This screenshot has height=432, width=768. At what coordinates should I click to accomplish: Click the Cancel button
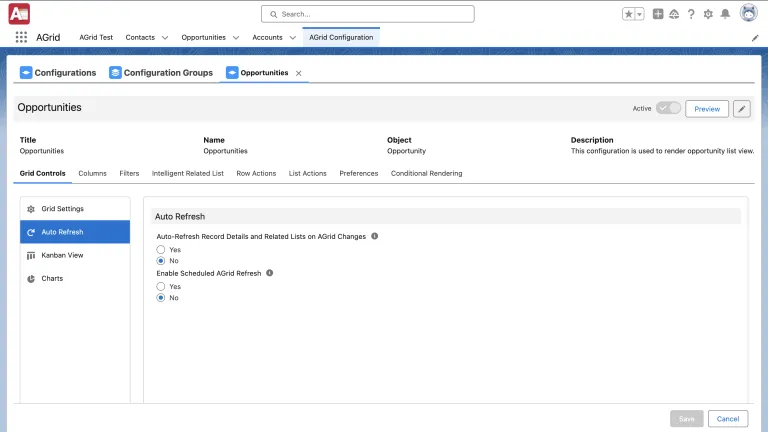click(x=728, y=419)
